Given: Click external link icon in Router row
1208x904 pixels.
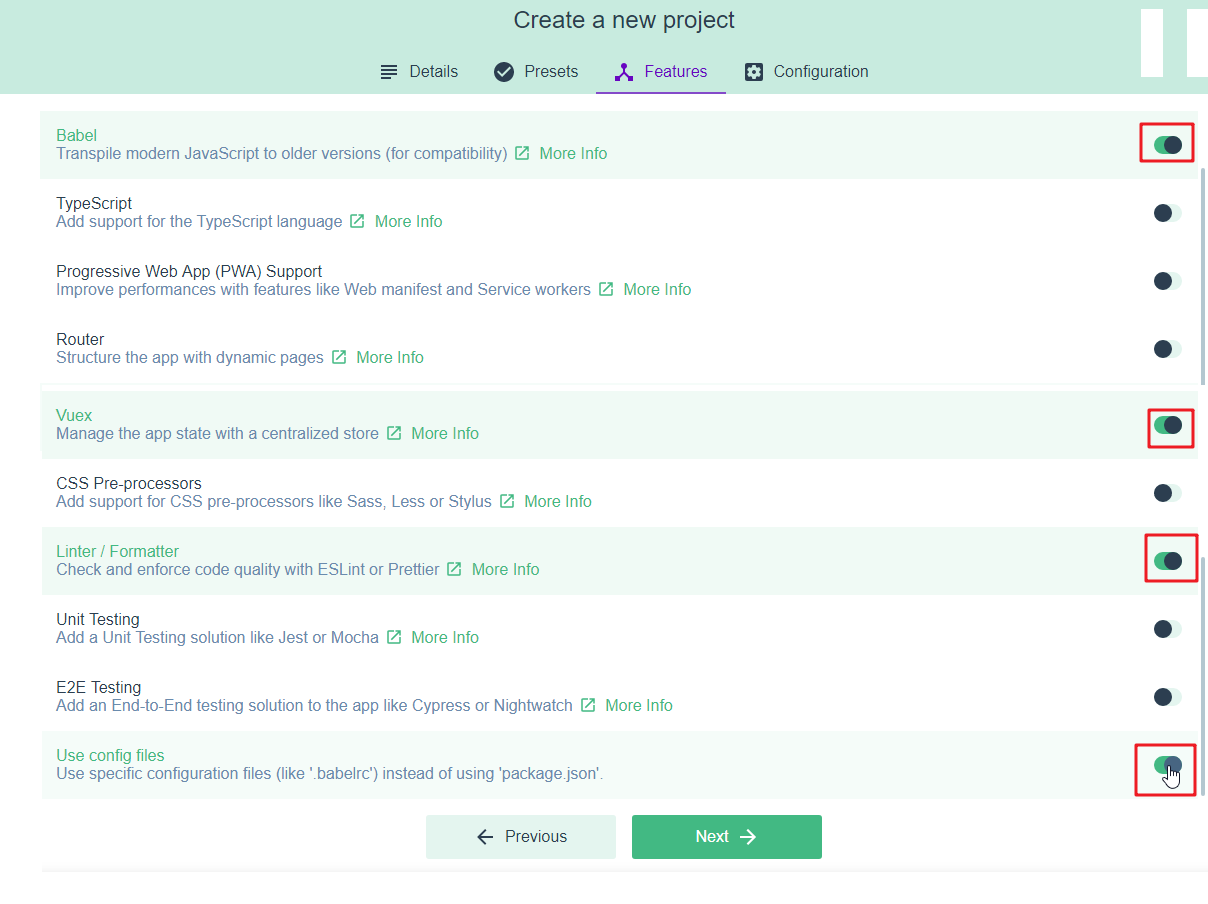Looking at the screenshot, I should click(339, 358).
